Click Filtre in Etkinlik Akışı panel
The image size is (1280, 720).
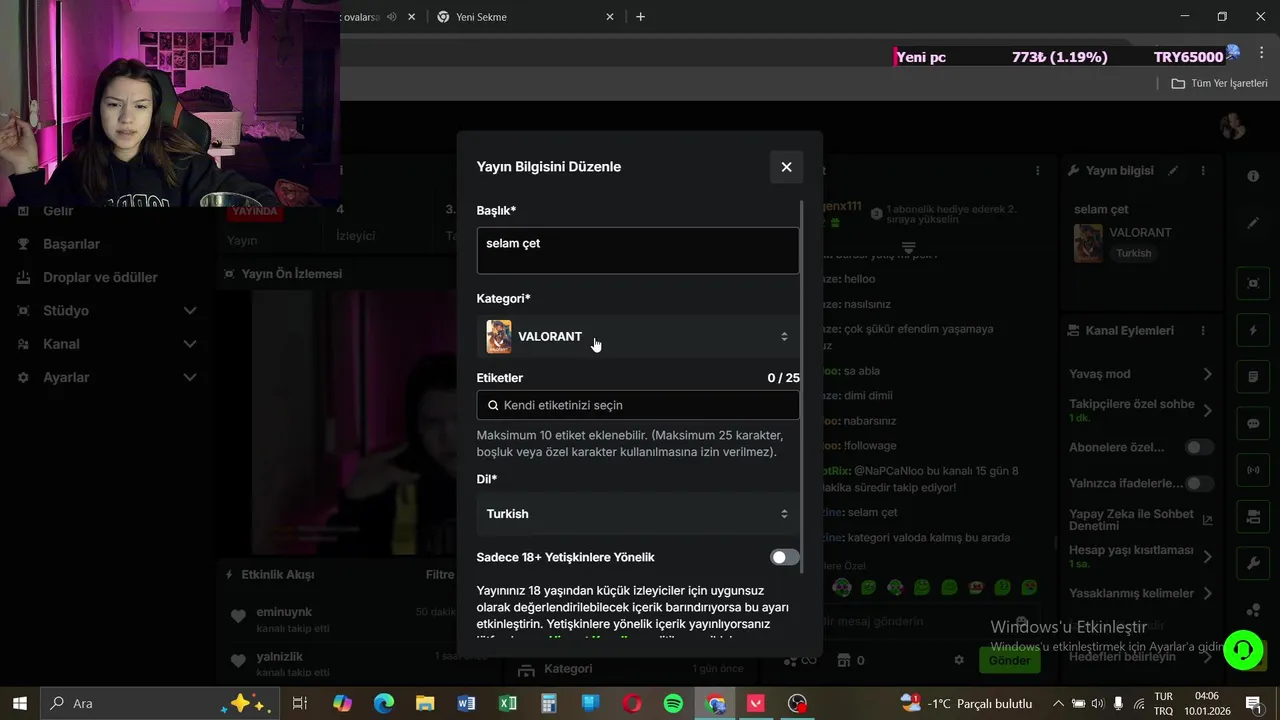(x=440, y=575)
